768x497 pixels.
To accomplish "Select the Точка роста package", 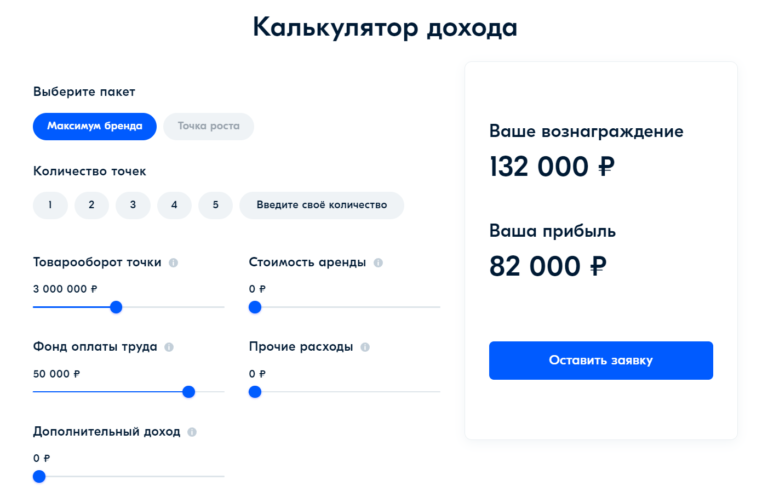I will (209, 126).
